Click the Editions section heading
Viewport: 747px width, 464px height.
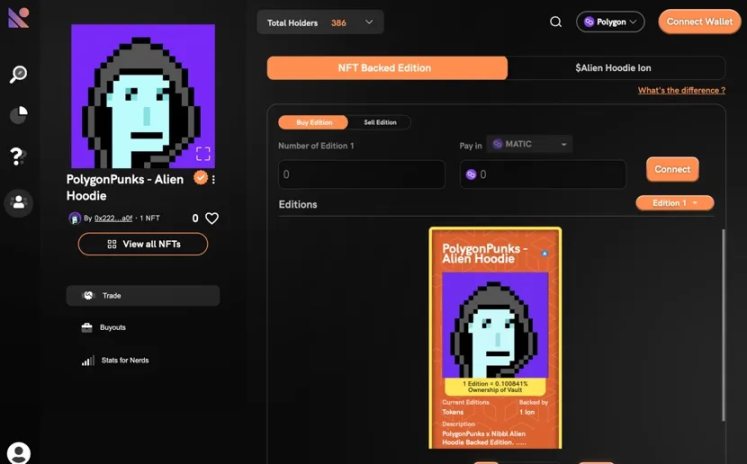point(298,204)
